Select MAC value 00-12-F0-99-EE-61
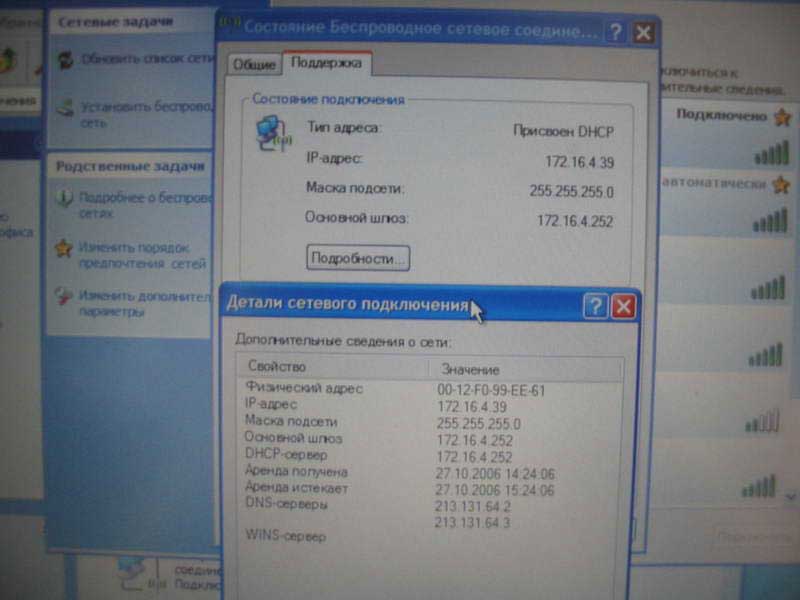 [491, 391]
